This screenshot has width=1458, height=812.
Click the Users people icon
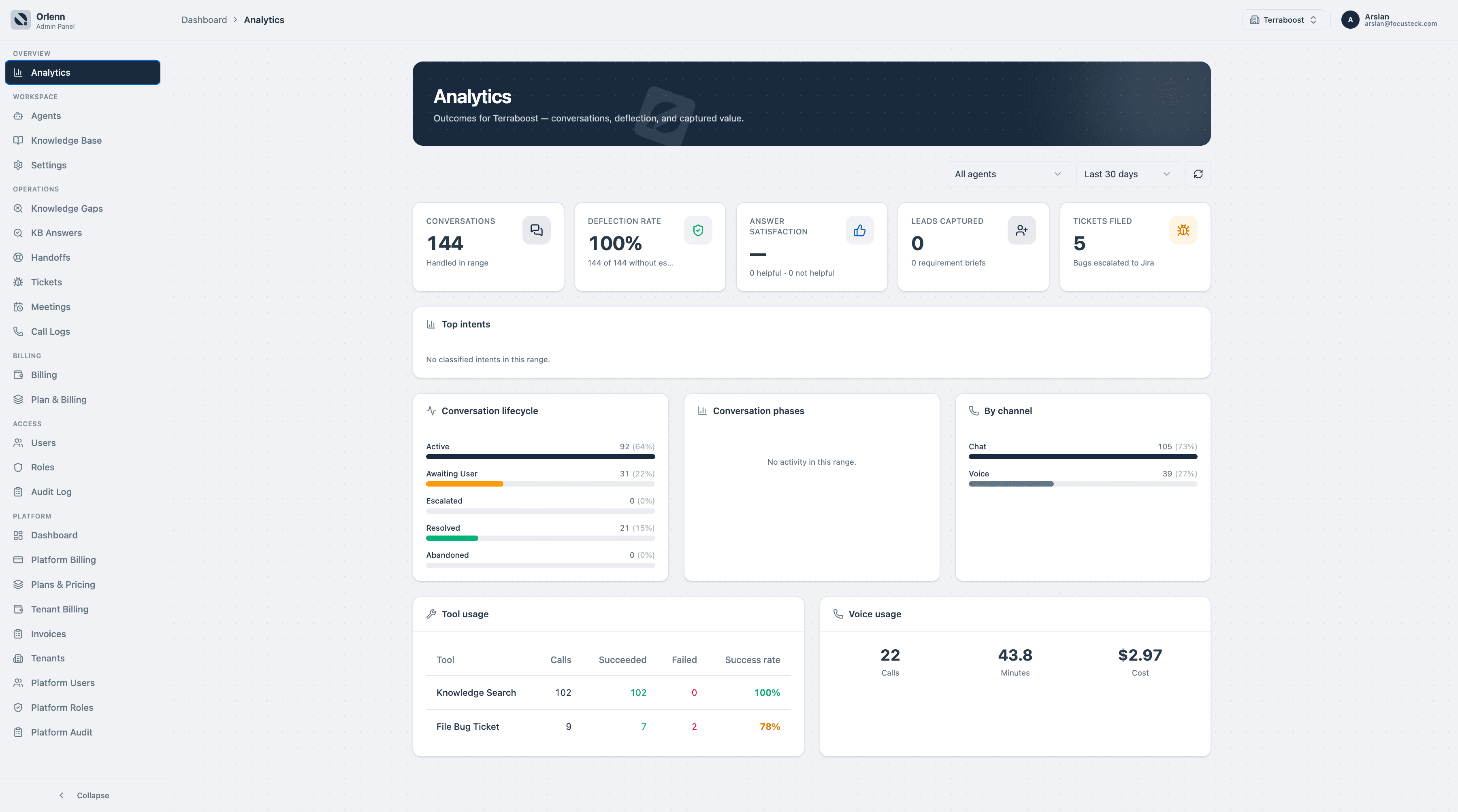(18, 442)
